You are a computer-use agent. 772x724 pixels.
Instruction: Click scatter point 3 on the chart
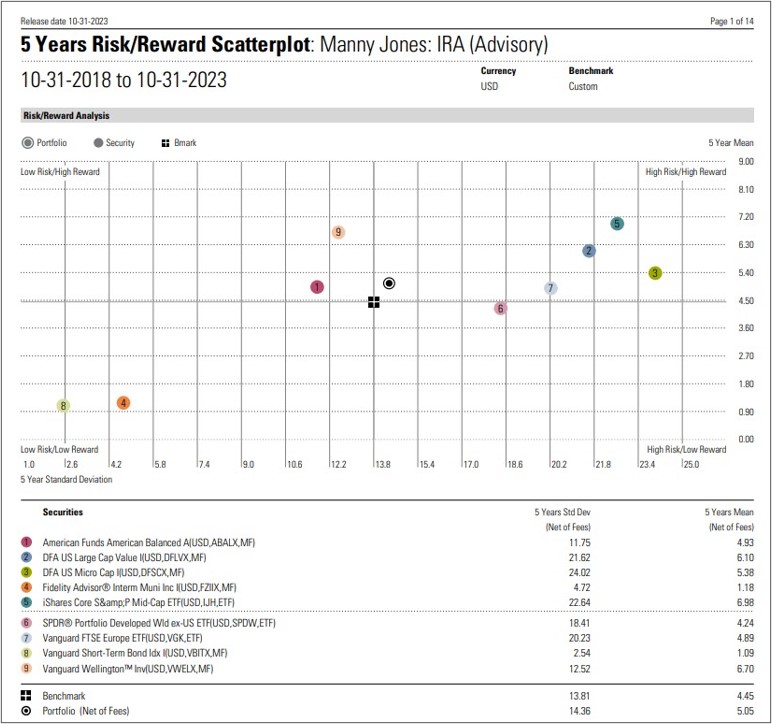(655, 273)
